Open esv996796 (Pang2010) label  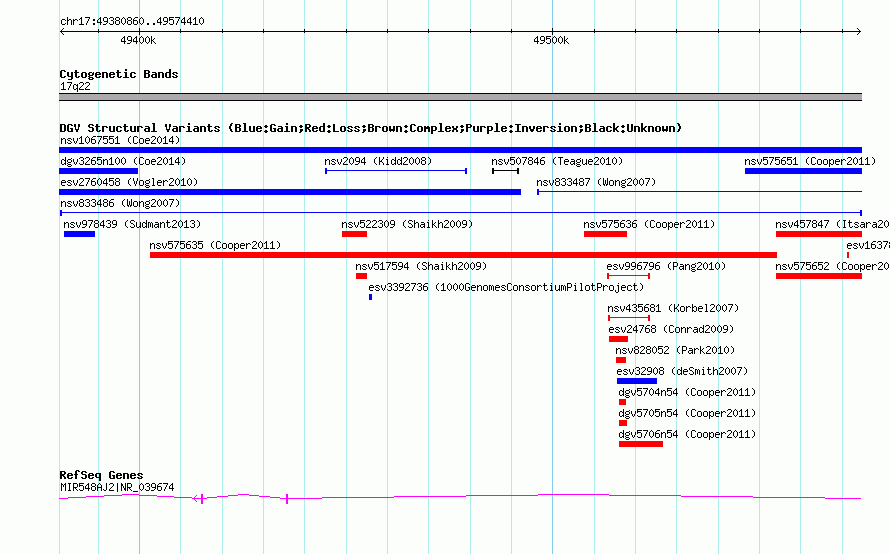tap(666, 266)
